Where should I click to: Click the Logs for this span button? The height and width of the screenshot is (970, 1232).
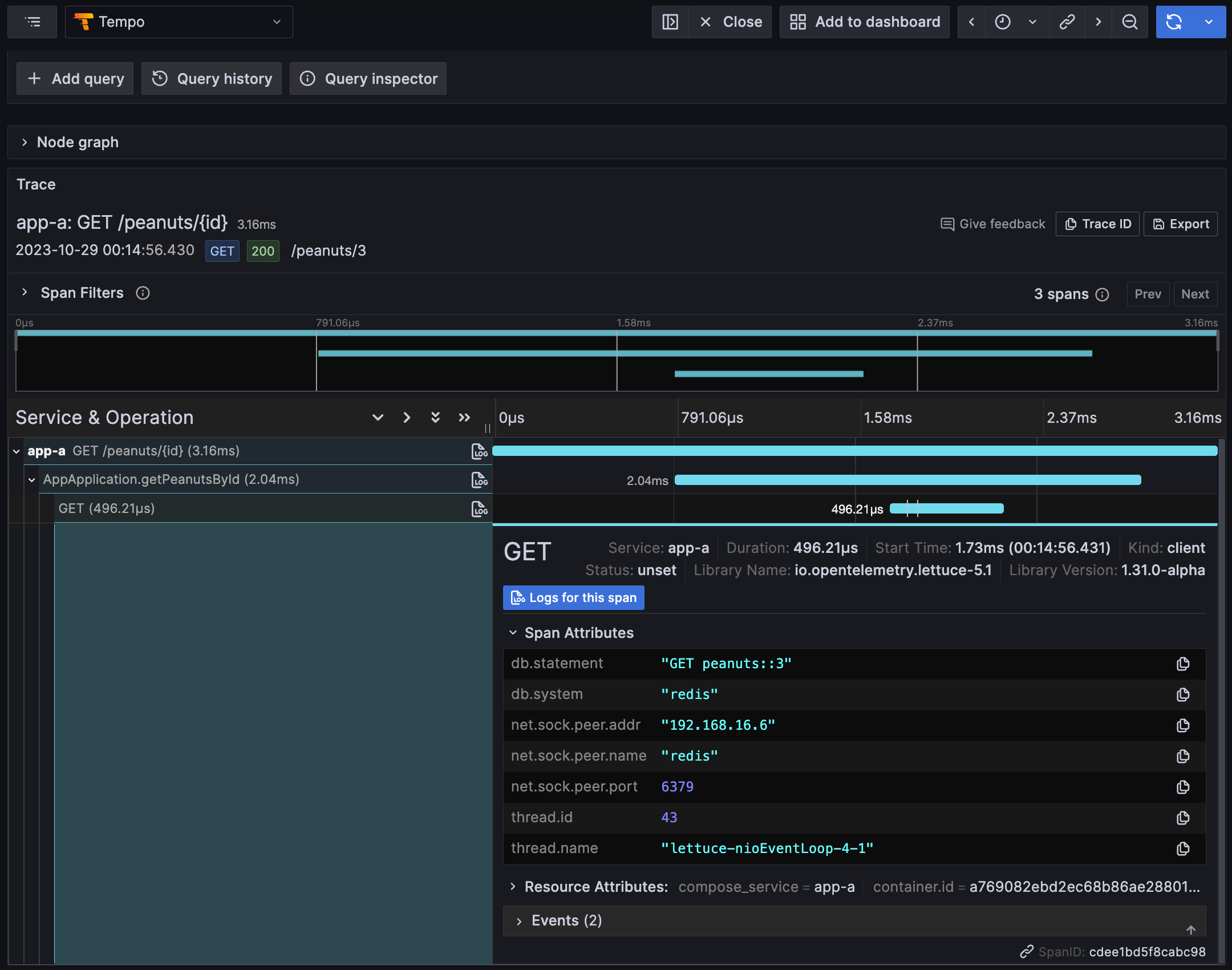(574, 597)
